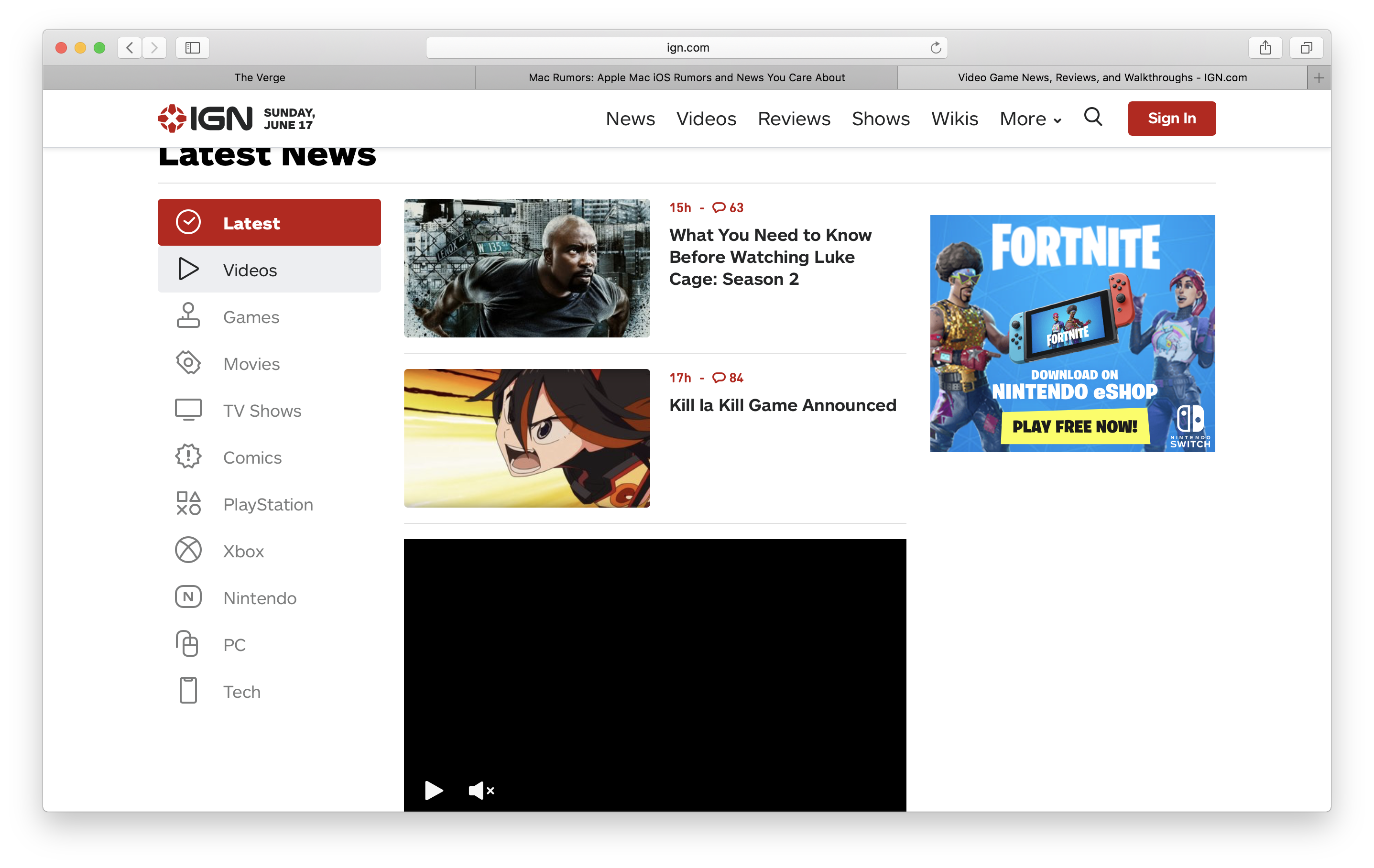Unmute the video with speaker icon
Screen dimensions: 1374x868
click(x=481, y=791)
